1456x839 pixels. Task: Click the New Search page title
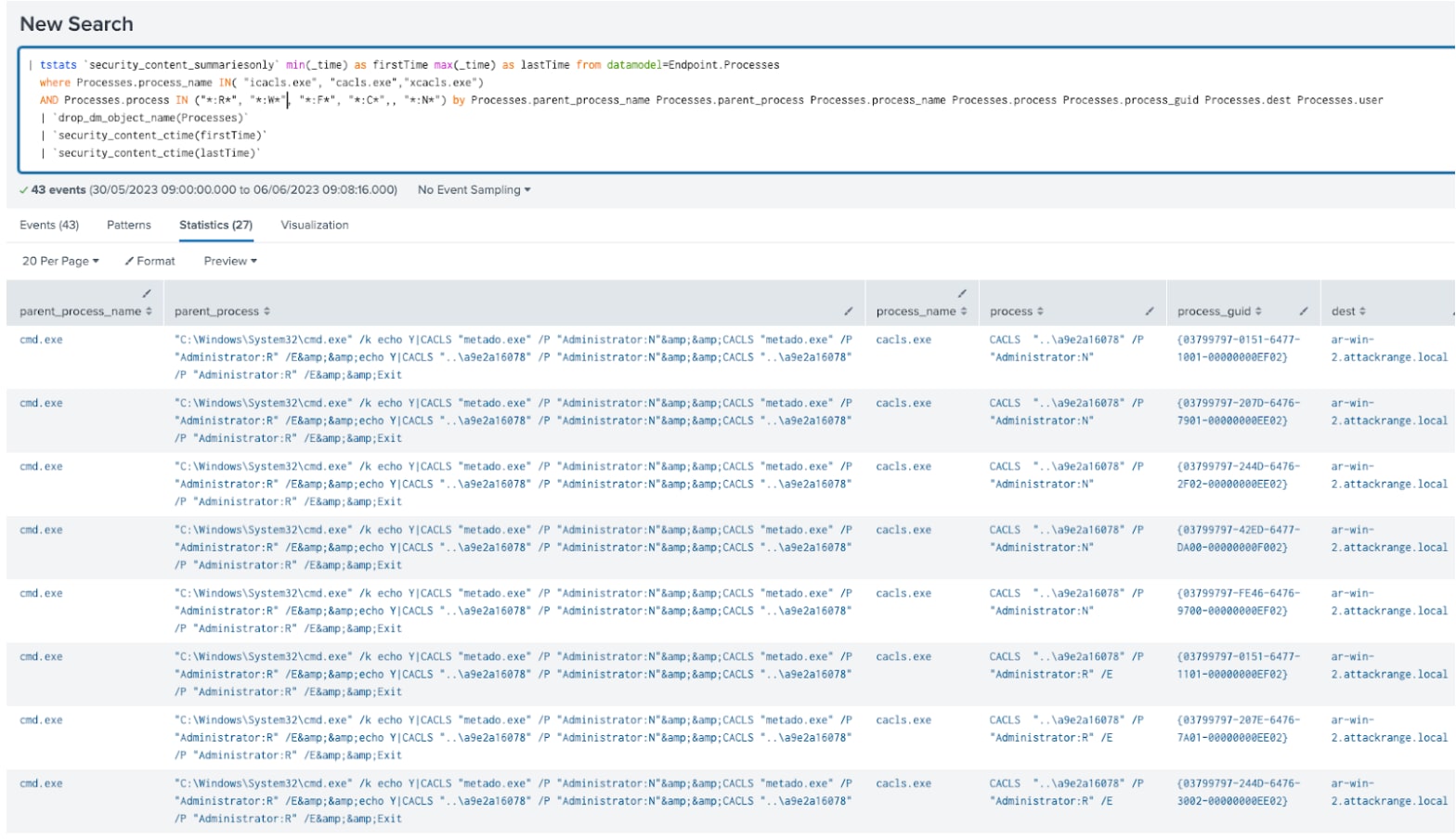[76, 24]
